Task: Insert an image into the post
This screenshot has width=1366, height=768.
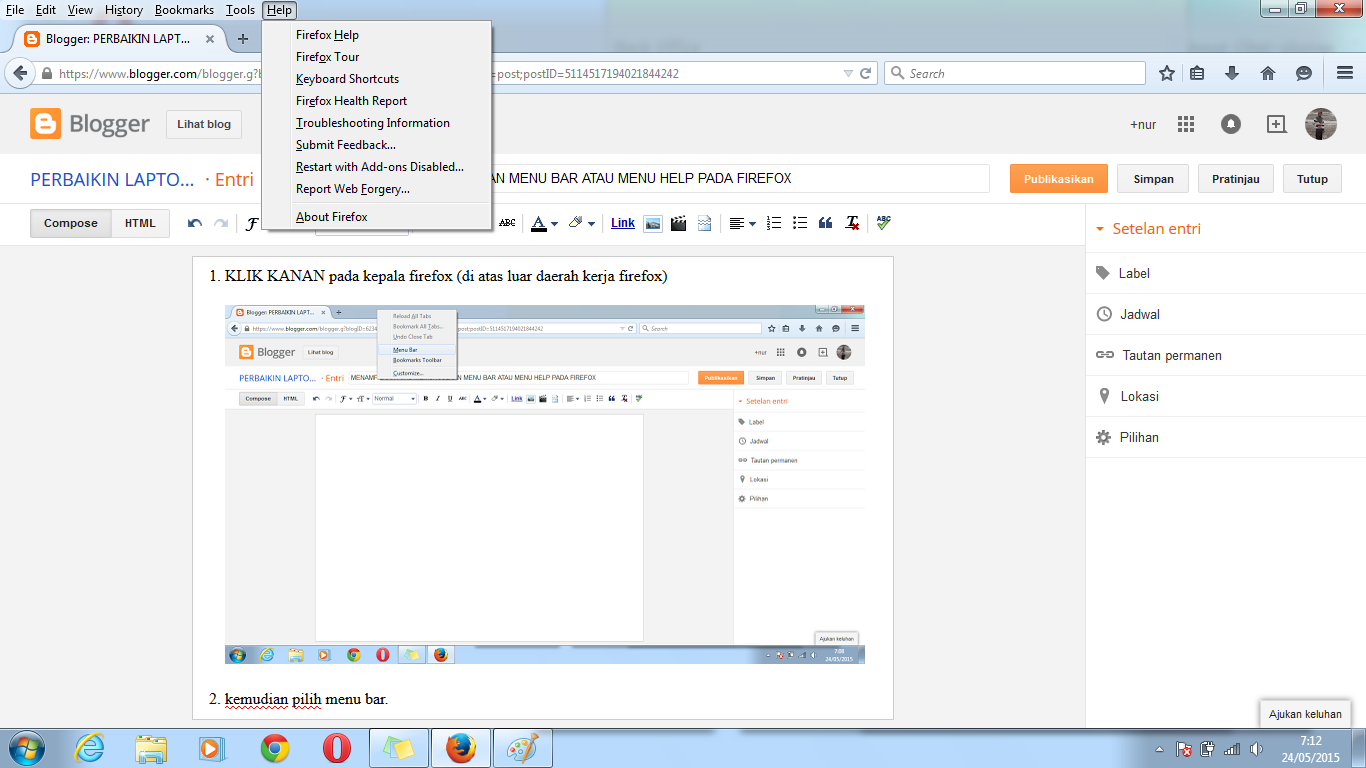Action: click(x=652, y=223)
